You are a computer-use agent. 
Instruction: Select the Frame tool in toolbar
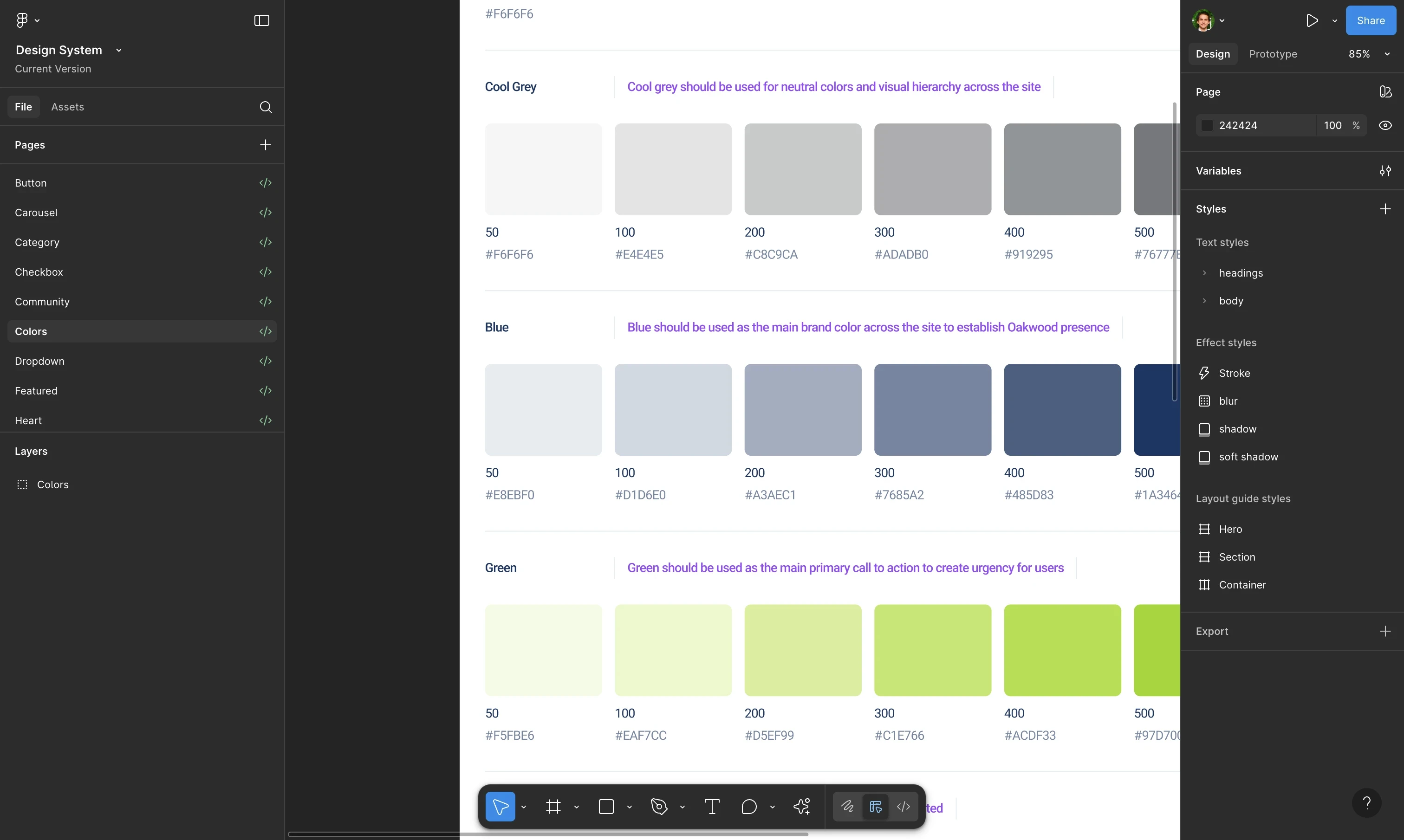click(553, 807)
